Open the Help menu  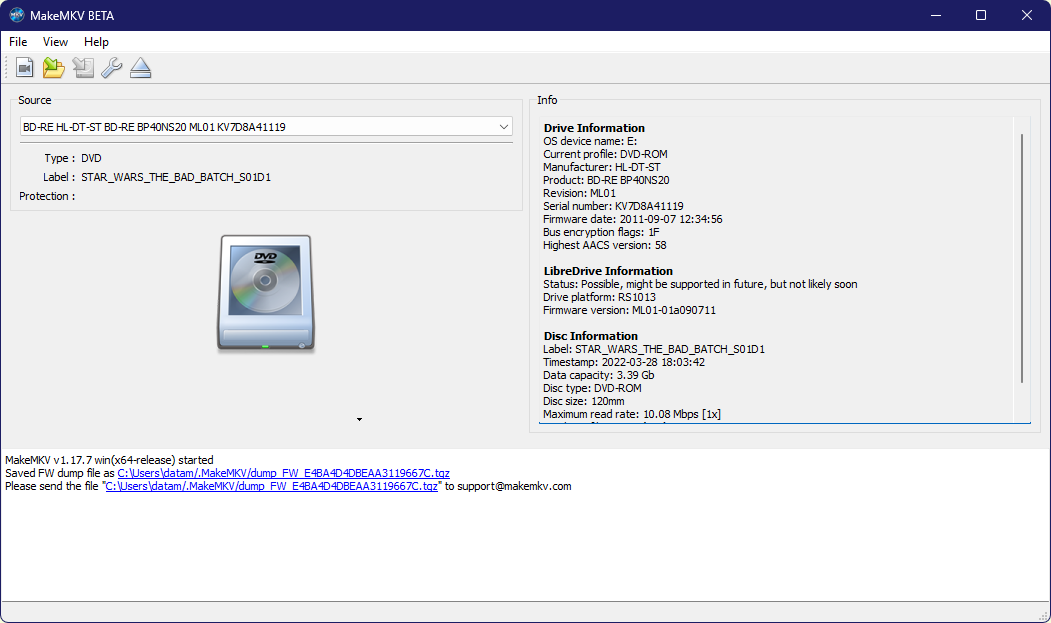click(96, 42)
